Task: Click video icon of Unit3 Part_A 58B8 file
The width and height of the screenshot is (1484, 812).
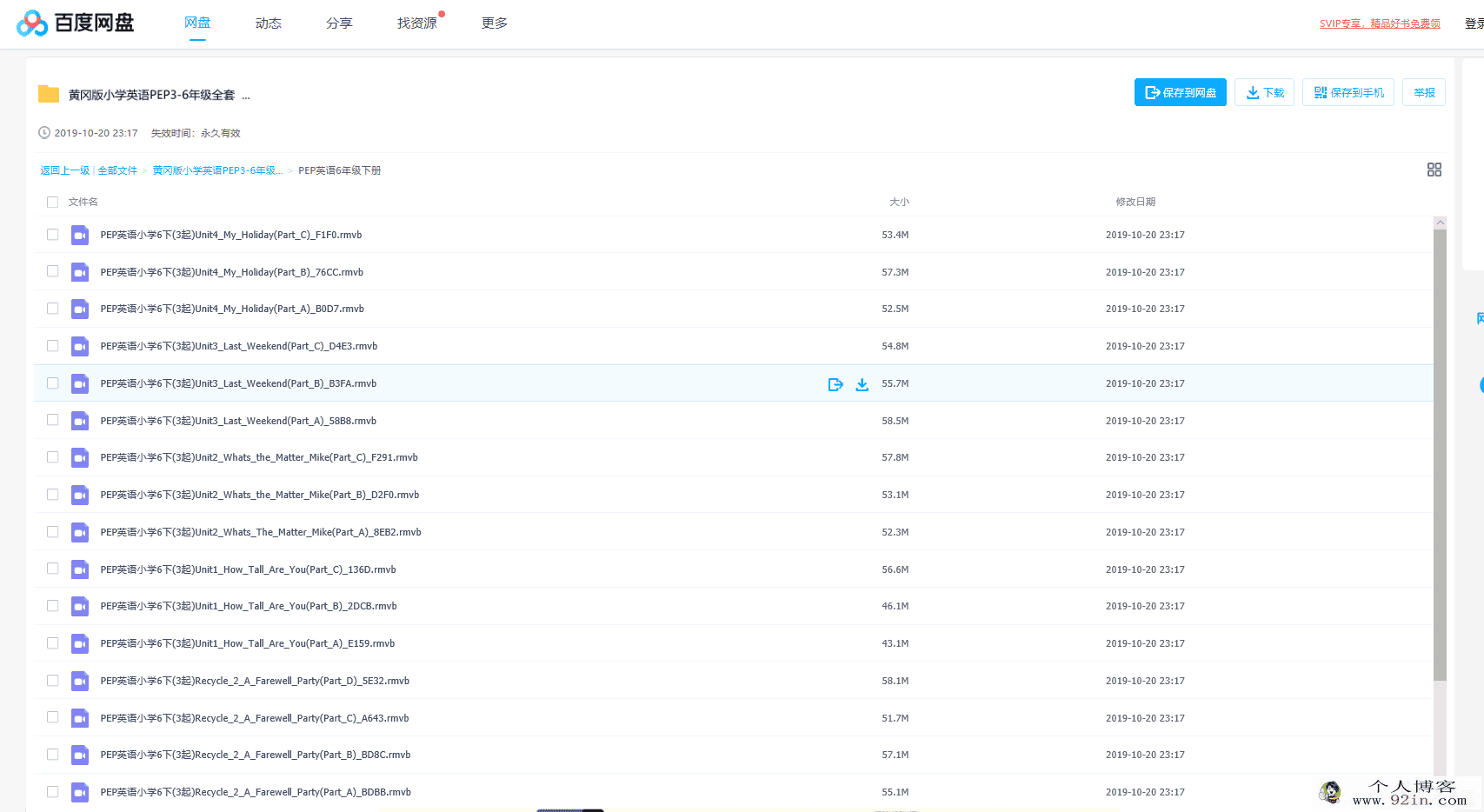Action: 80,421
